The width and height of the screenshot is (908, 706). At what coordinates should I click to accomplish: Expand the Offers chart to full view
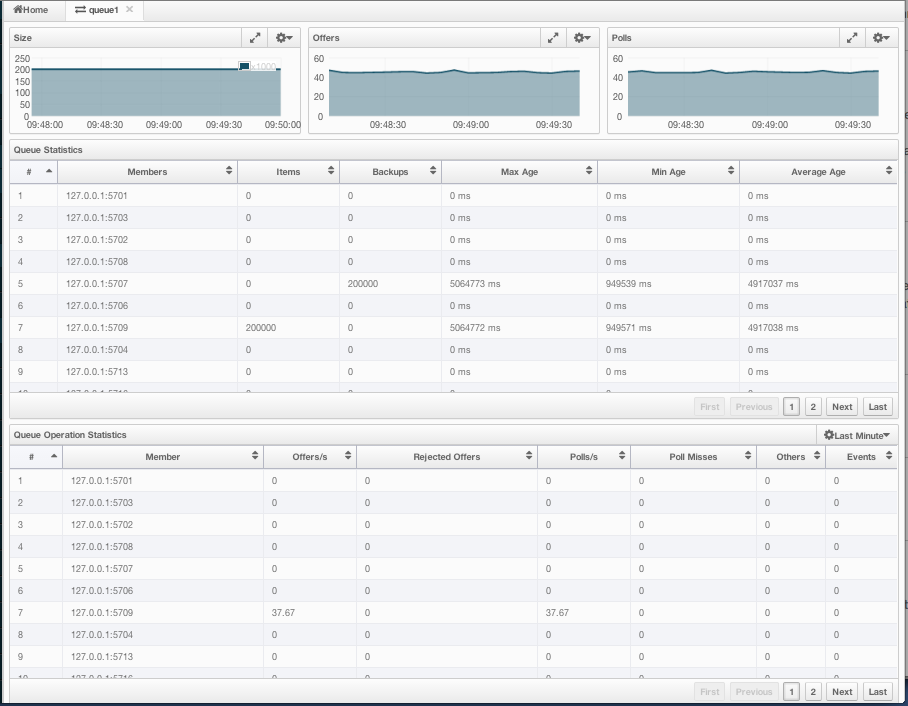(553, 38)
